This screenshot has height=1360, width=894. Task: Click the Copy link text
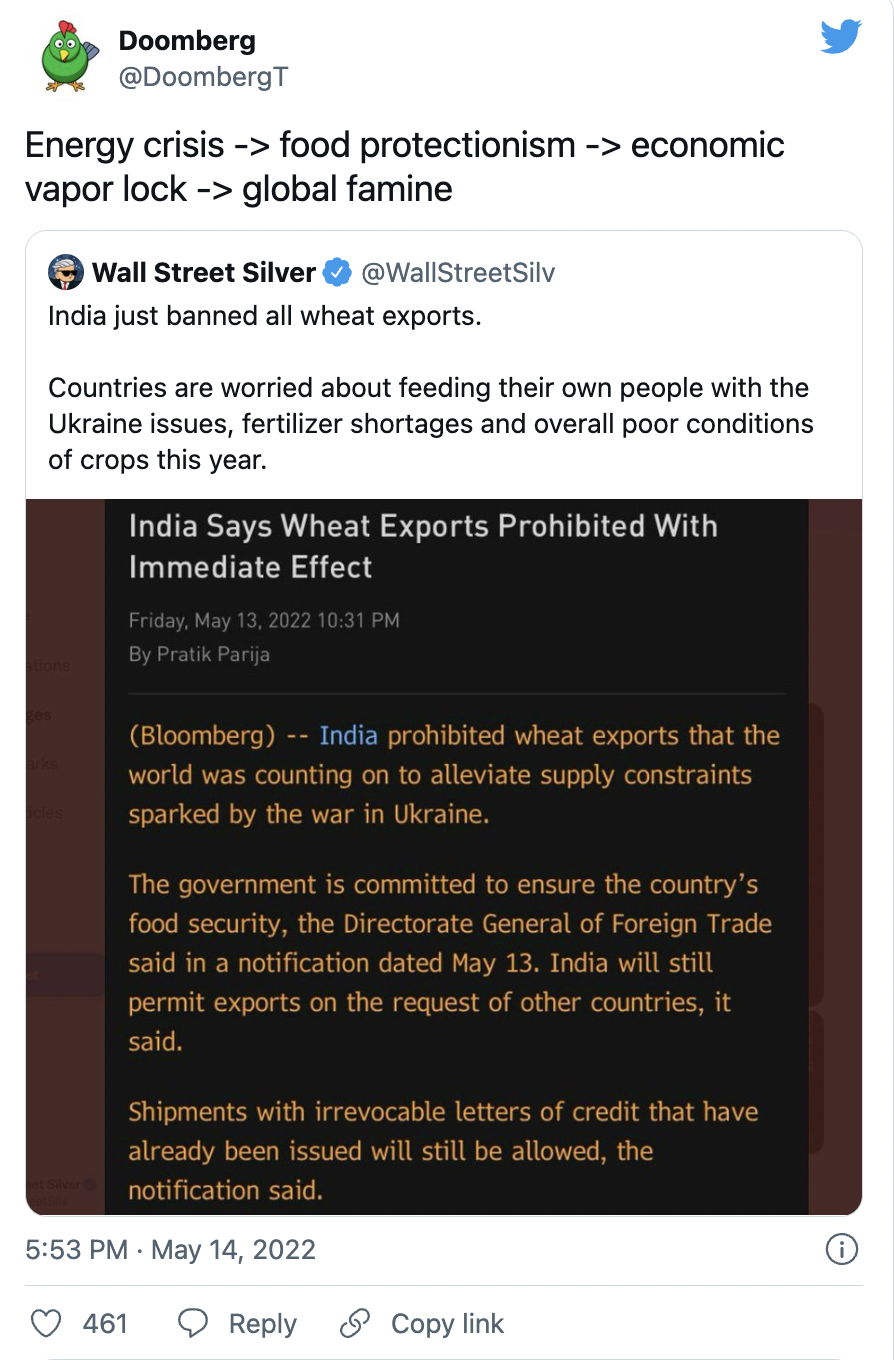coord(447,1324)
